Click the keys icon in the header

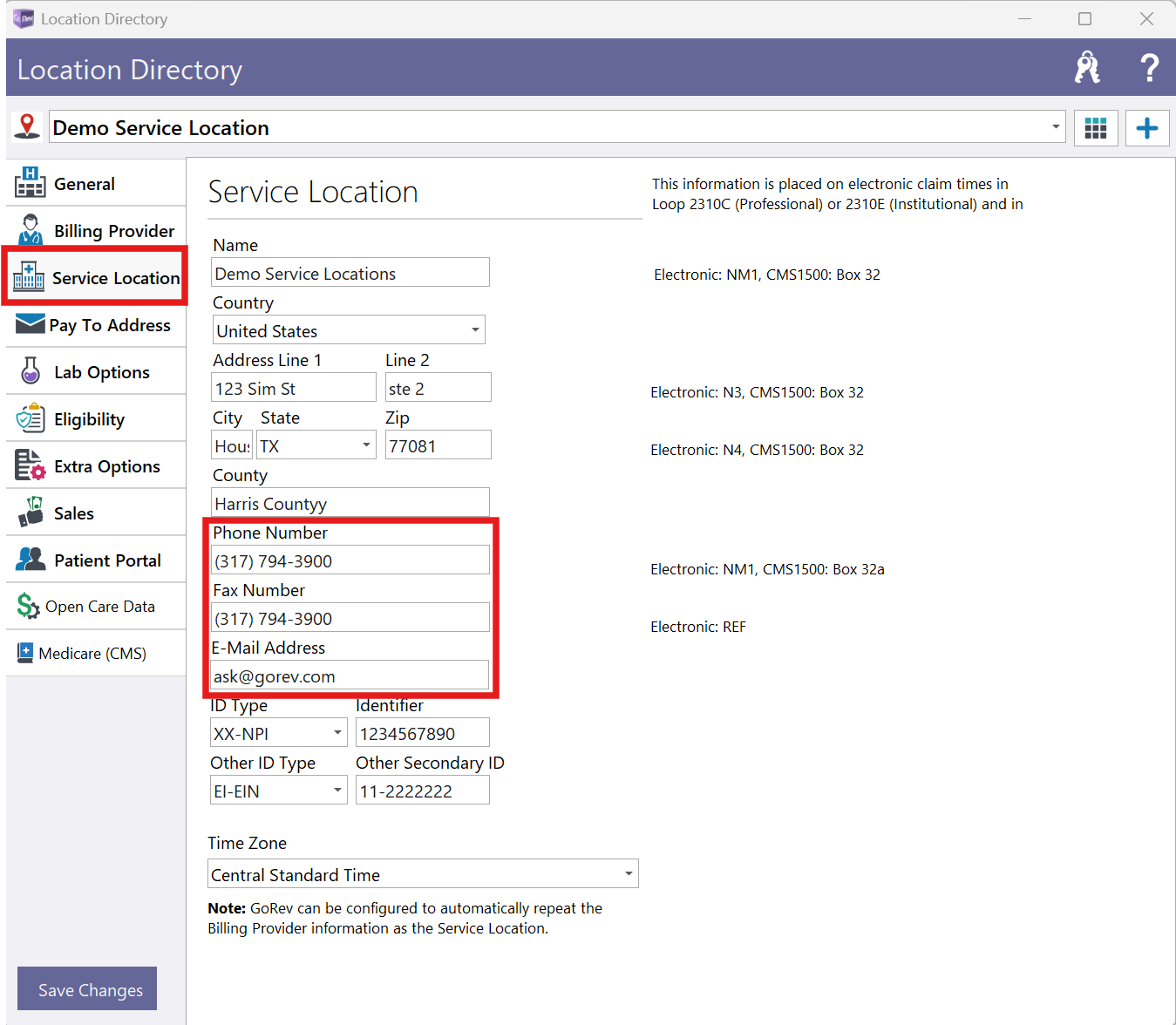(x=1087, y=67)
